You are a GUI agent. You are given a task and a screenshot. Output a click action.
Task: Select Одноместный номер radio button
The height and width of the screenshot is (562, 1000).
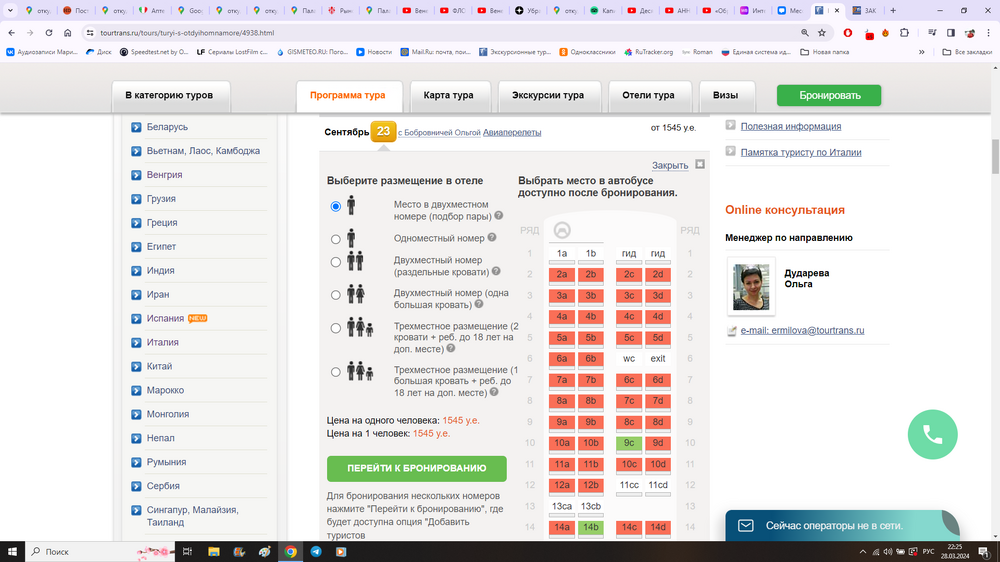pyautogui.click(x=336, y=239)
